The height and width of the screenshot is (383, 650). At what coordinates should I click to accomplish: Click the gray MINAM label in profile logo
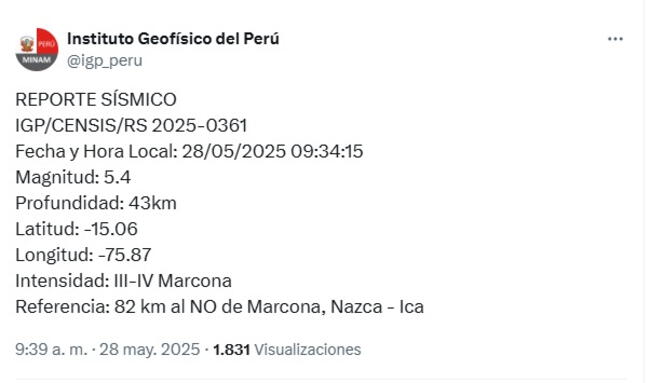tap(36, 60)
